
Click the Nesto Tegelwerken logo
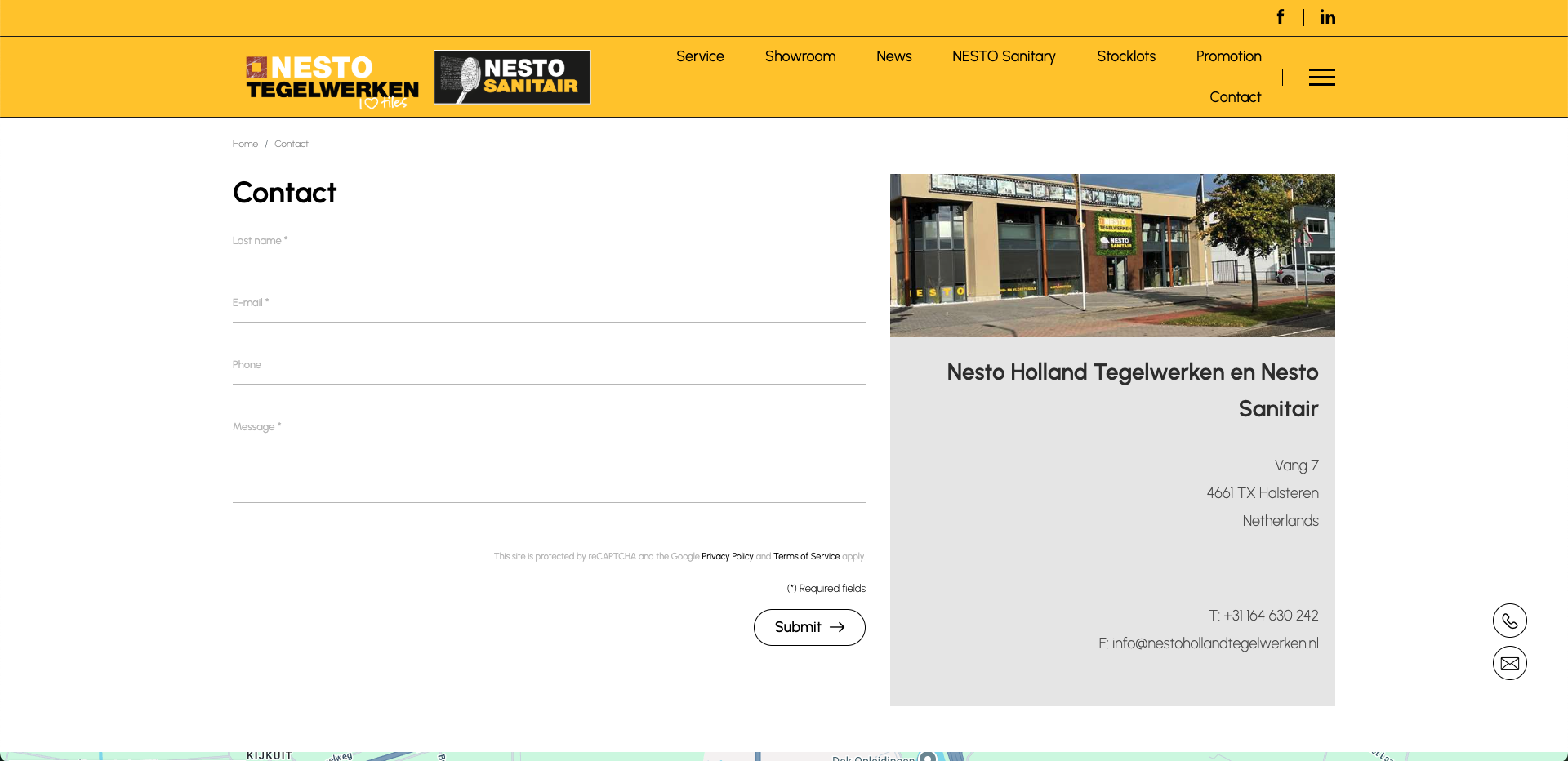tap(332, 80)
